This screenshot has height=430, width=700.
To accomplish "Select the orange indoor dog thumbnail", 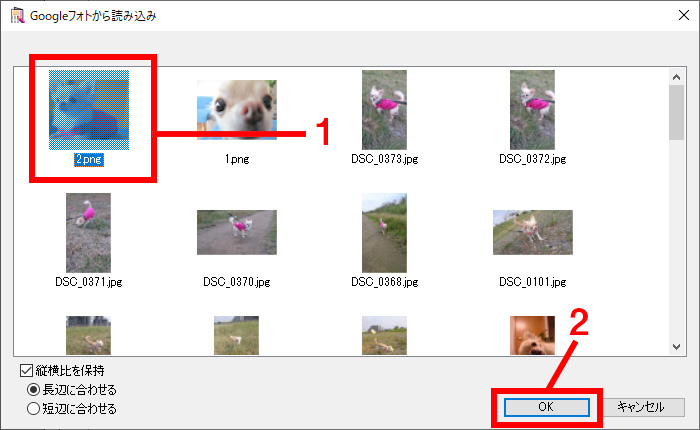I will (x=533, y=335).
